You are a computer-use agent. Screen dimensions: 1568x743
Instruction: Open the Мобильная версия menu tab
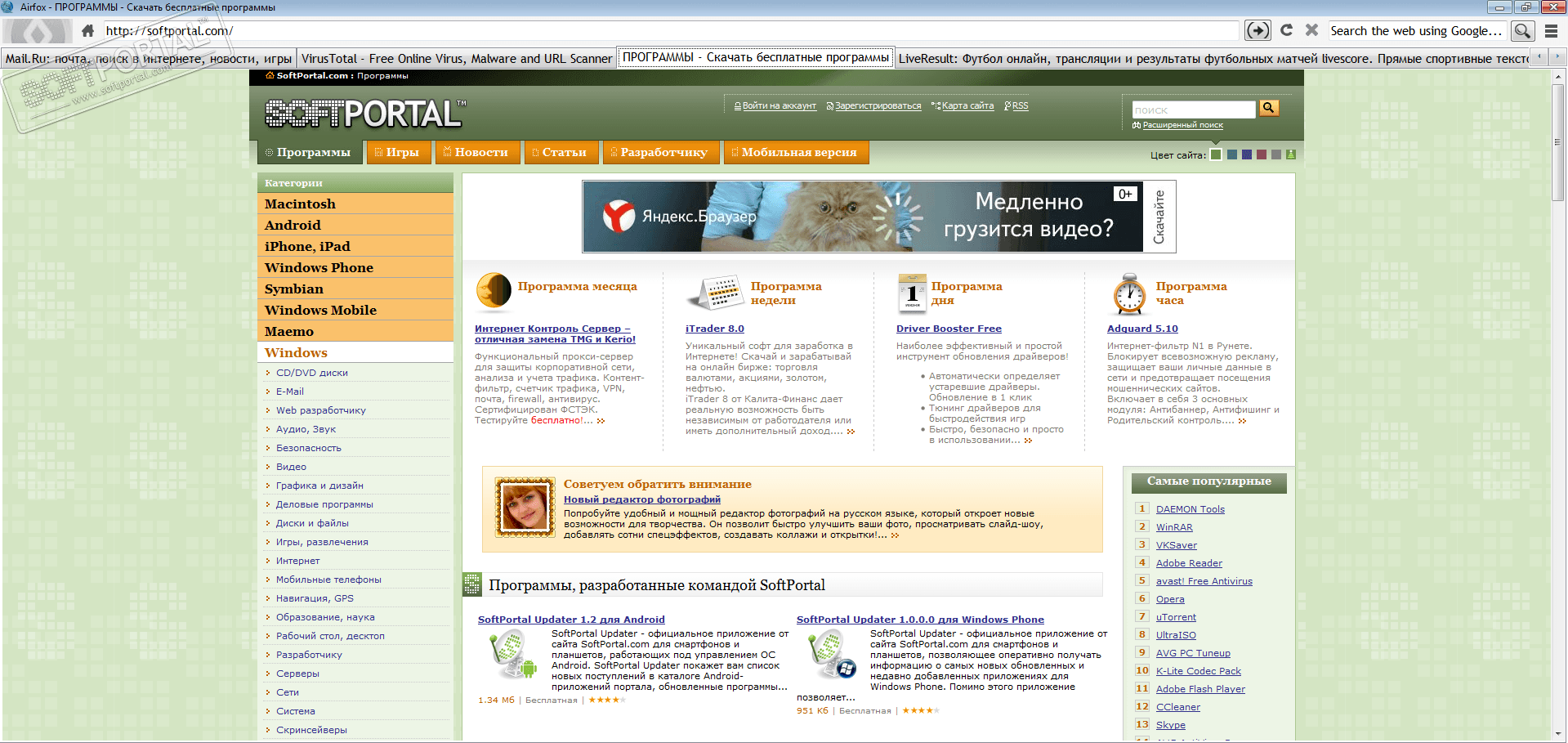[796, 152]
